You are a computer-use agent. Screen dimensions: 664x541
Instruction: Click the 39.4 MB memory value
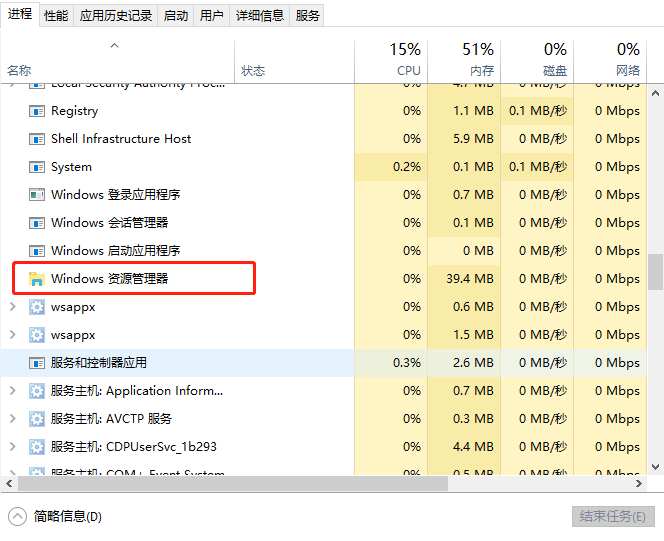[470, 279]
